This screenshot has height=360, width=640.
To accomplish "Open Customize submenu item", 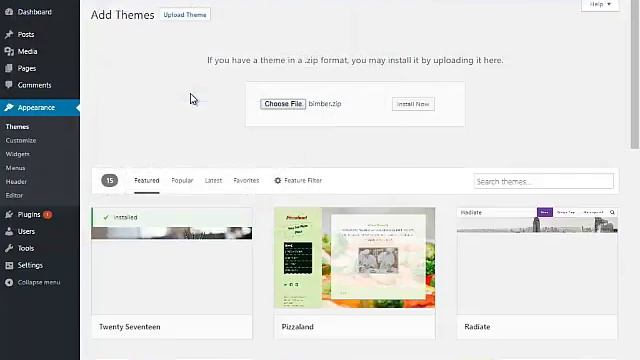I will pyautogui.click(x=21, y=140).
